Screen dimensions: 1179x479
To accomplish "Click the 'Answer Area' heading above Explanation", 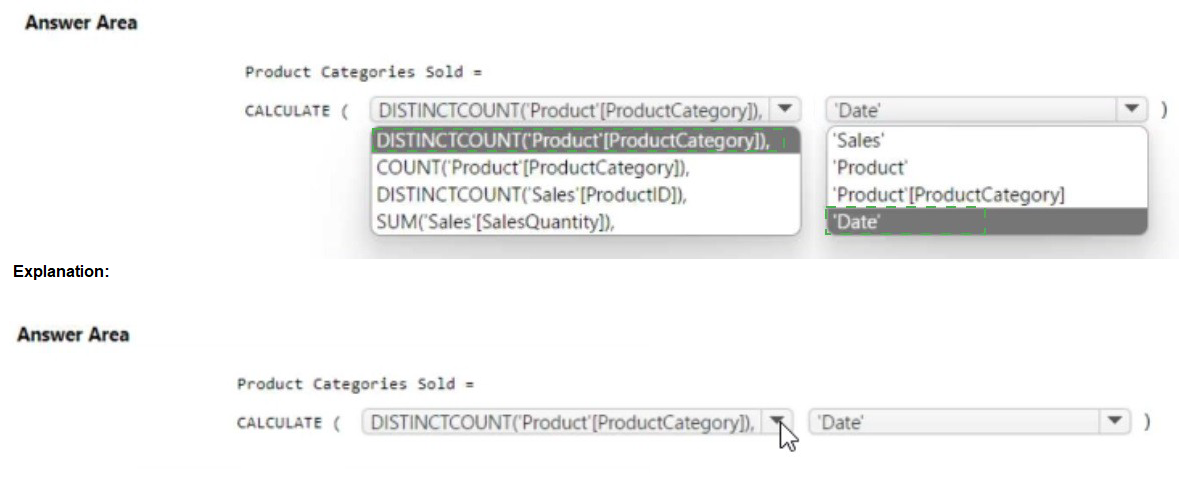I will pyautogui.click(x=81, y=23).
